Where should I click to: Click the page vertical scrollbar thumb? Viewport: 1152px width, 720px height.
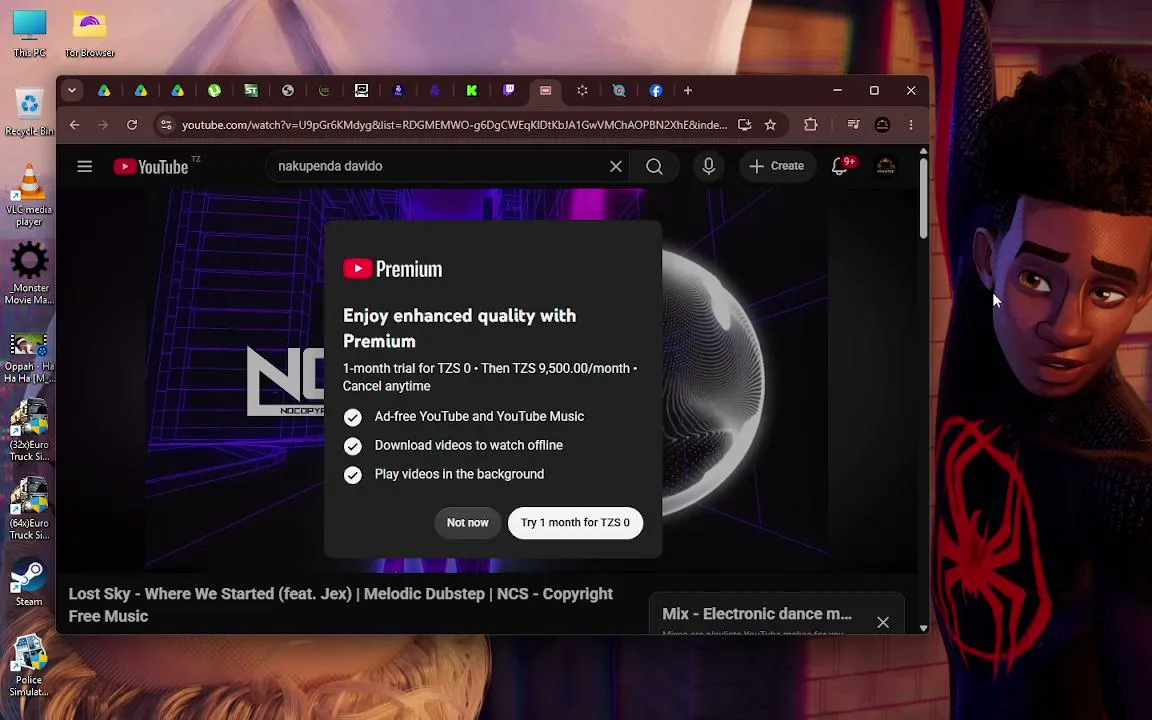(924, 198)
